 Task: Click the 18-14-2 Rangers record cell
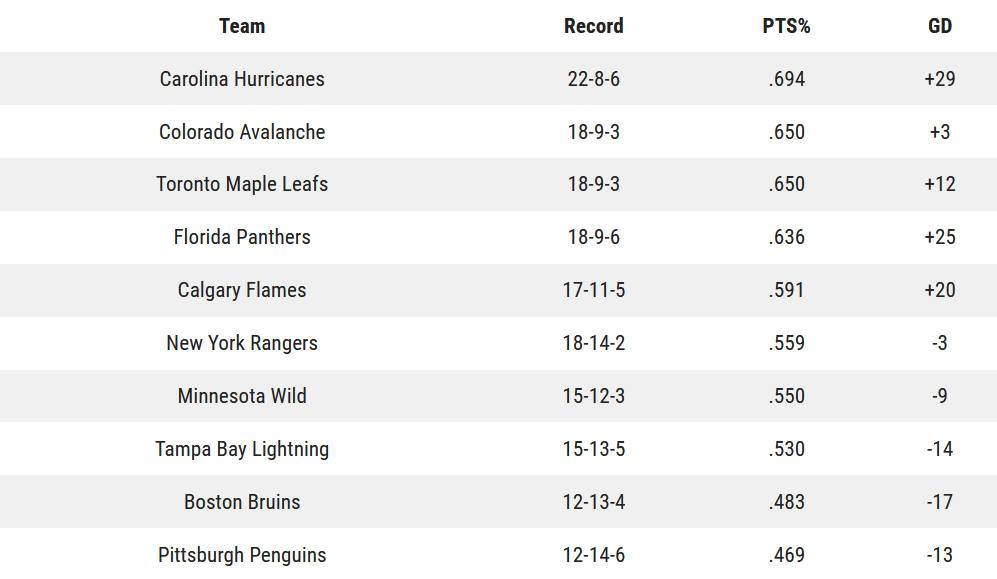(593, 343)
